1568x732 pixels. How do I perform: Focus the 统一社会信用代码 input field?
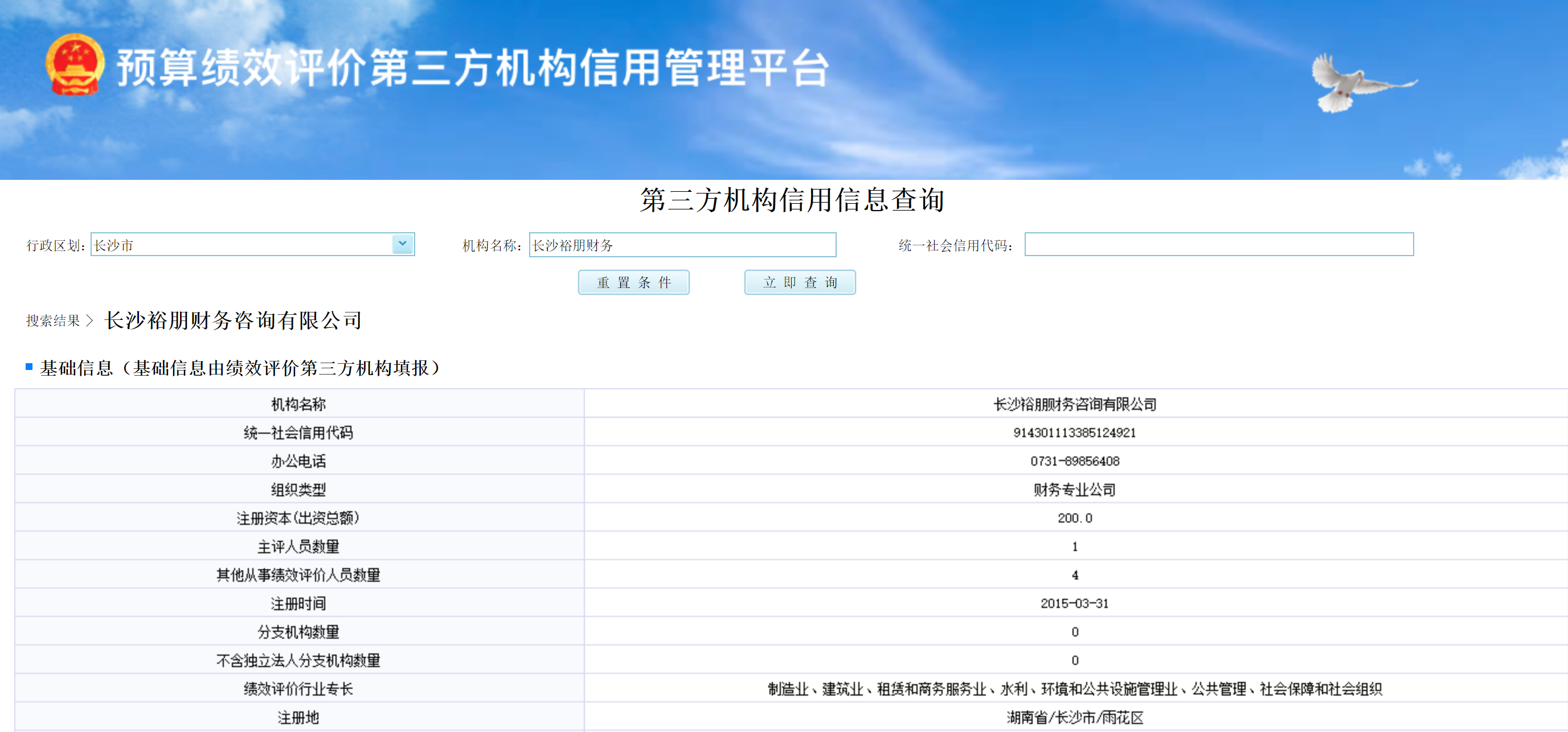click(x=1219, y=244)
